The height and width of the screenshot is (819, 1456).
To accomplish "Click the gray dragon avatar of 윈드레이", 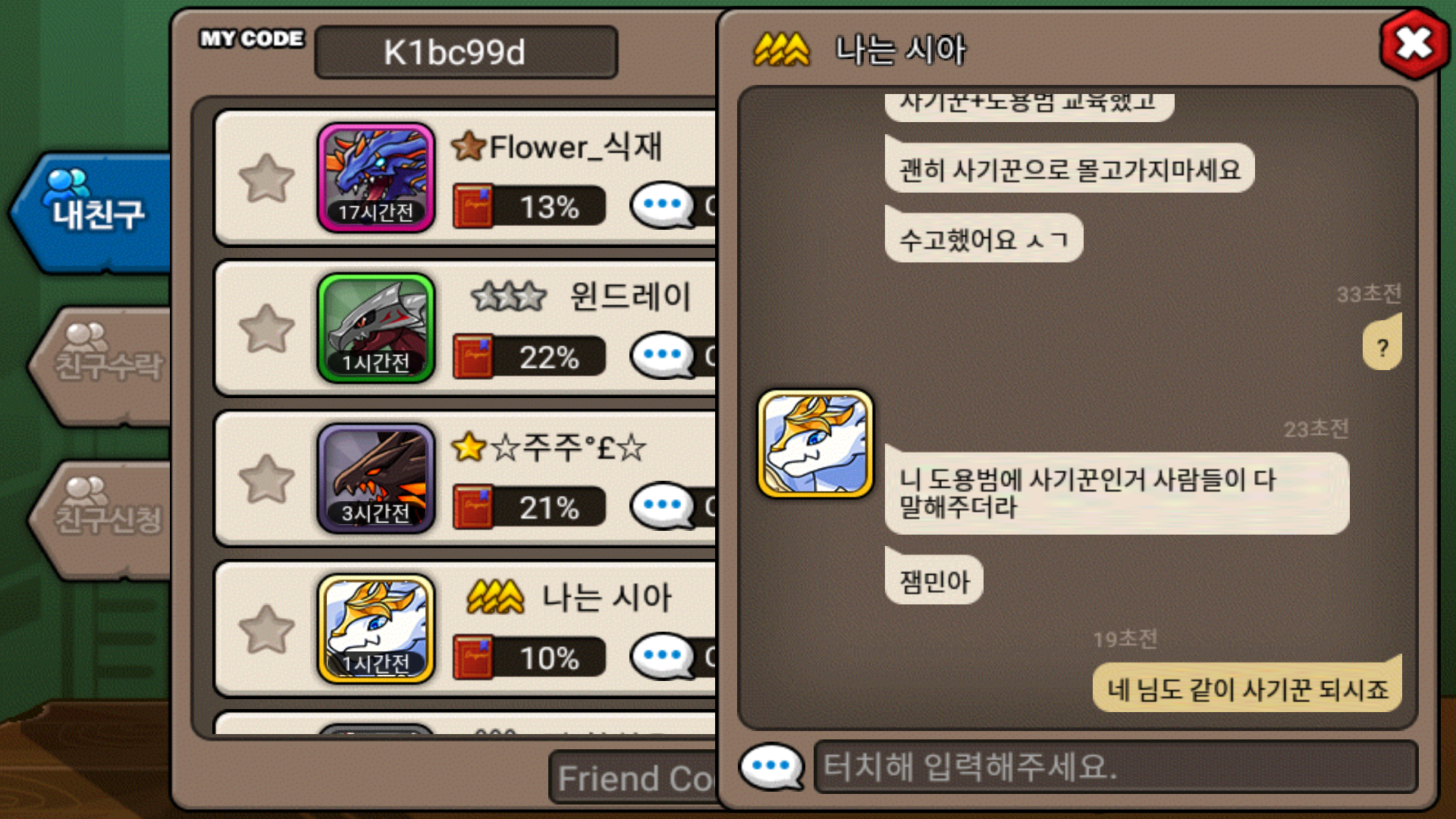I will tap(376, 328).
